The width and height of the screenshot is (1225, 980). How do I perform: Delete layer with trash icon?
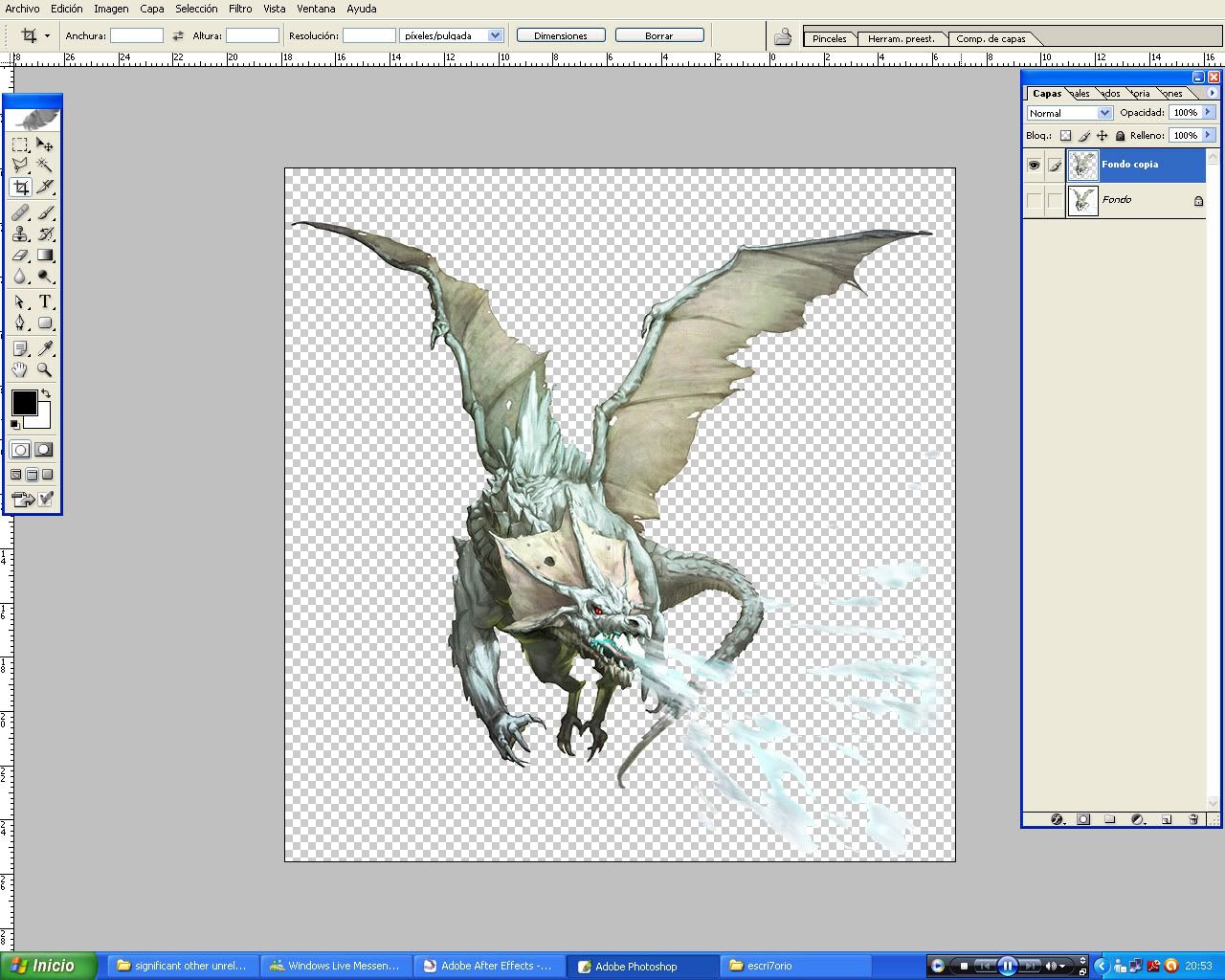(x=1193, y=819)
